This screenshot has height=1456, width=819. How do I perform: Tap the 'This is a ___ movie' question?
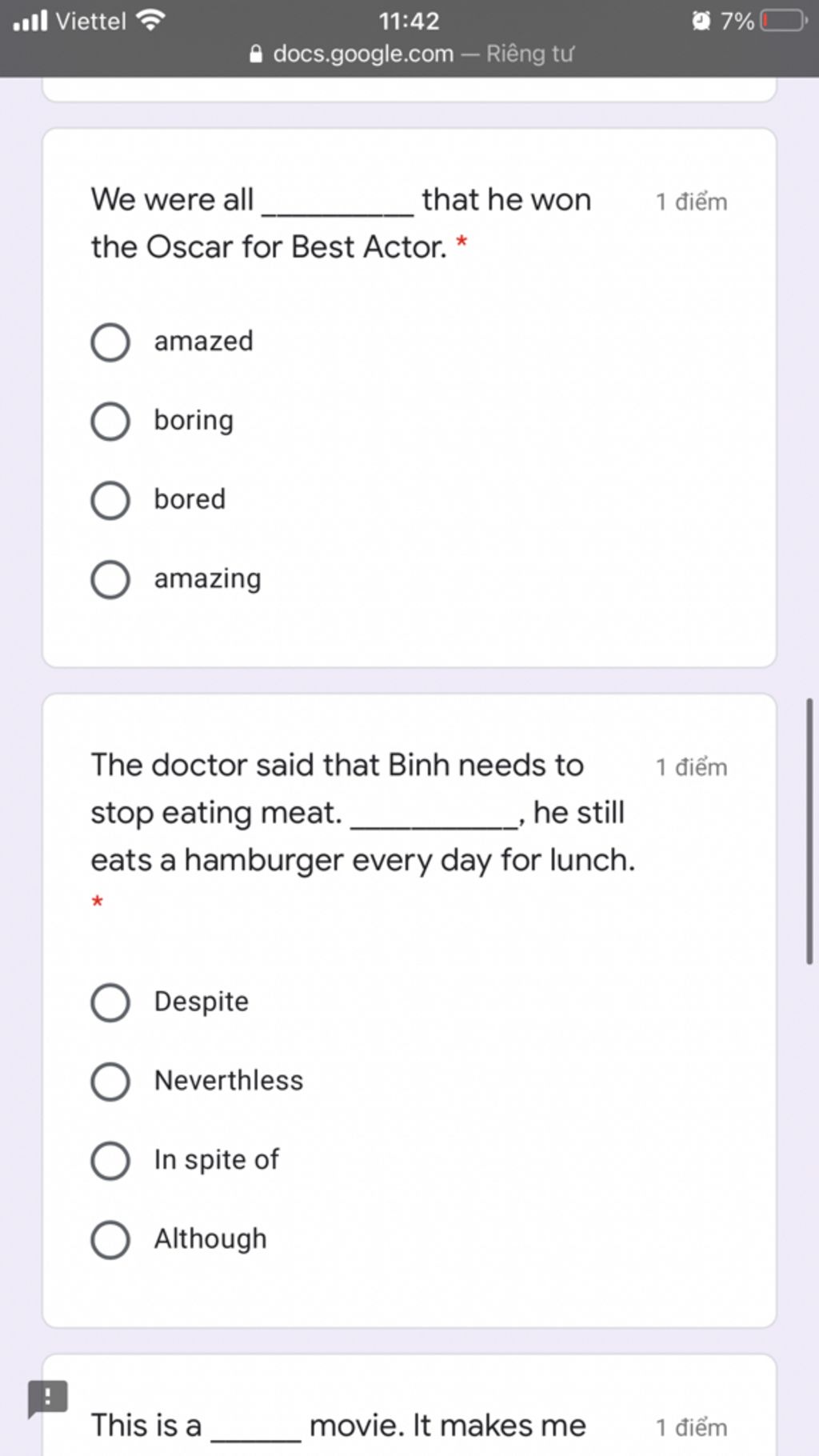pyautogui.click(x=338, y=1426)
